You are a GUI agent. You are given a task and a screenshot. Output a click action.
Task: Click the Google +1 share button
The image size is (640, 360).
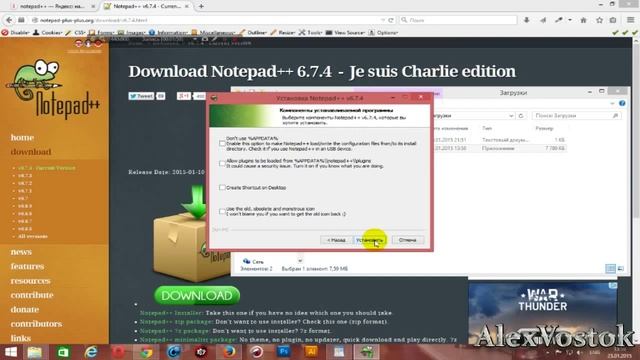184,96
